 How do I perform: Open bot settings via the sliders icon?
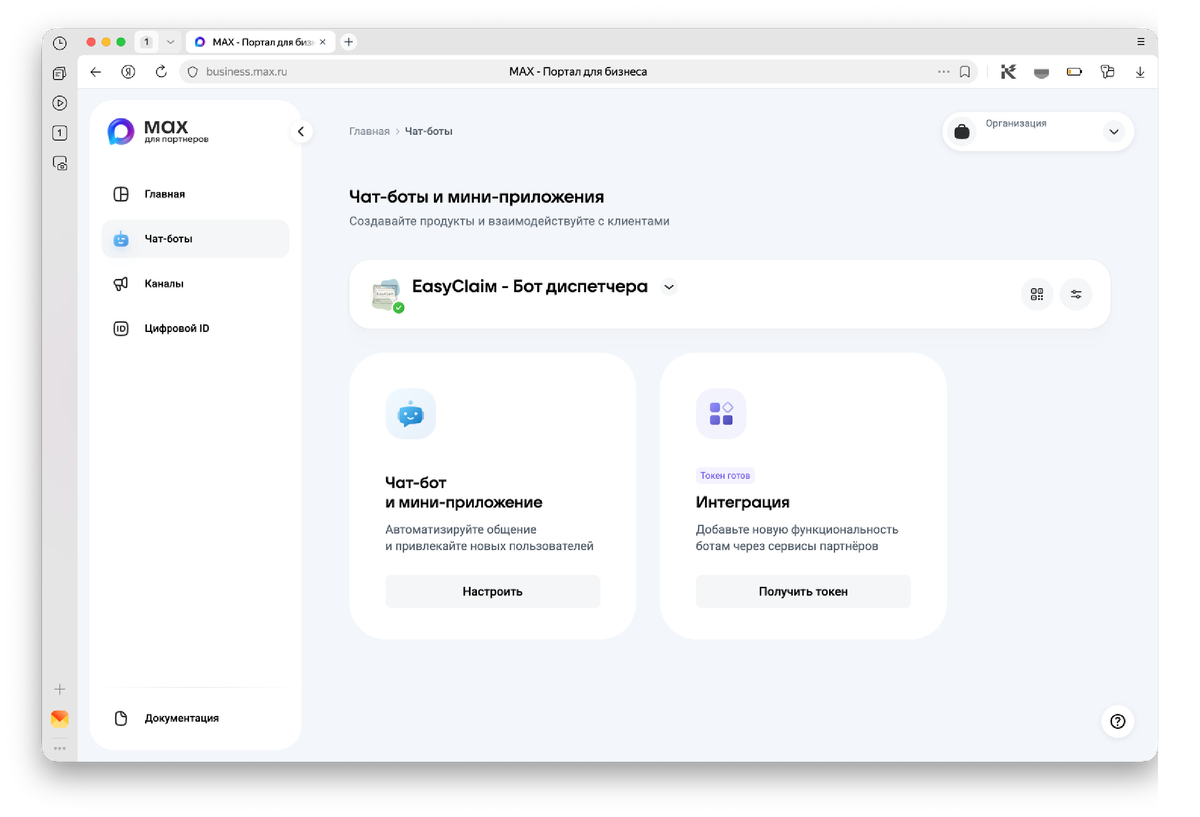point(1076,294)
